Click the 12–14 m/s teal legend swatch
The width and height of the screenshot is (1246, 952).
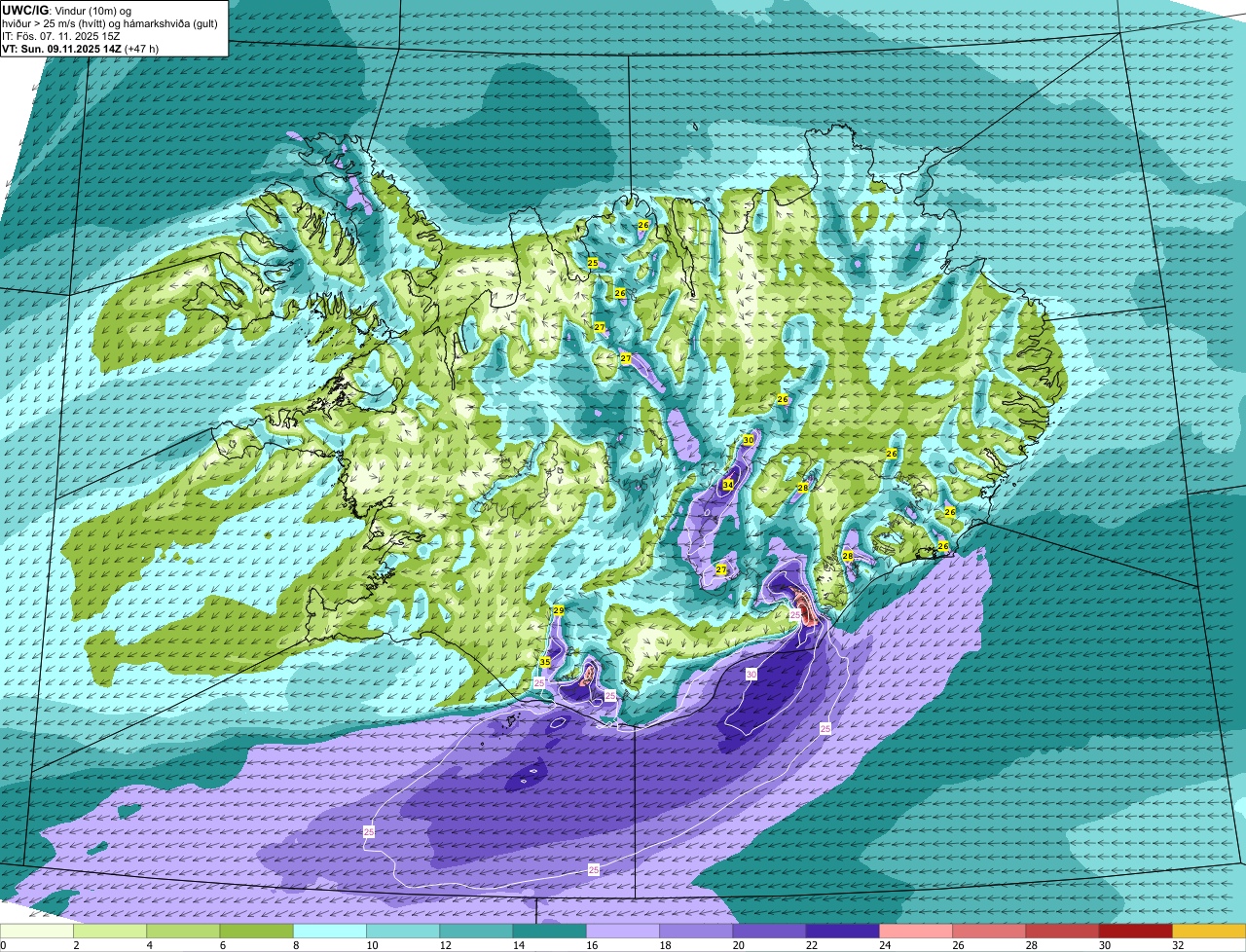coord(476,932)
